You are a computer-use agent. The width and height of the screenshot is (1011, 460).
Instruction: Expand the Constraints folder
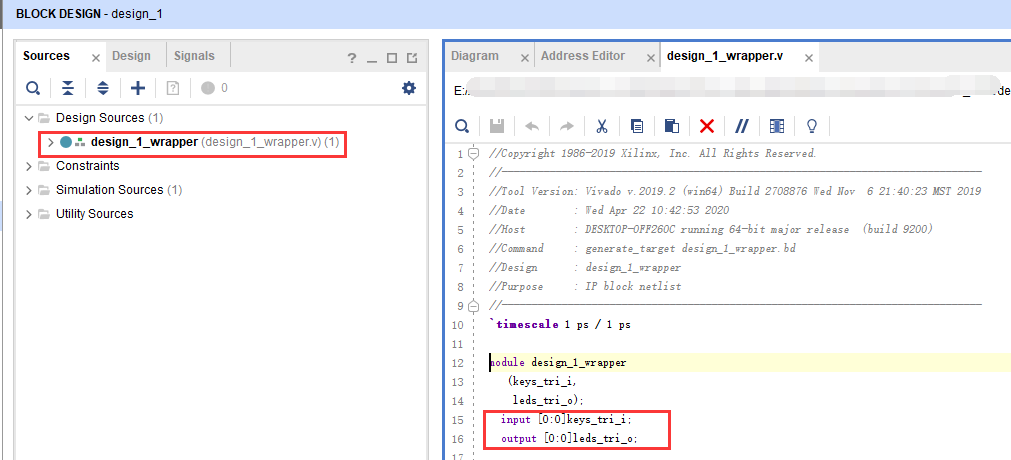28,166
